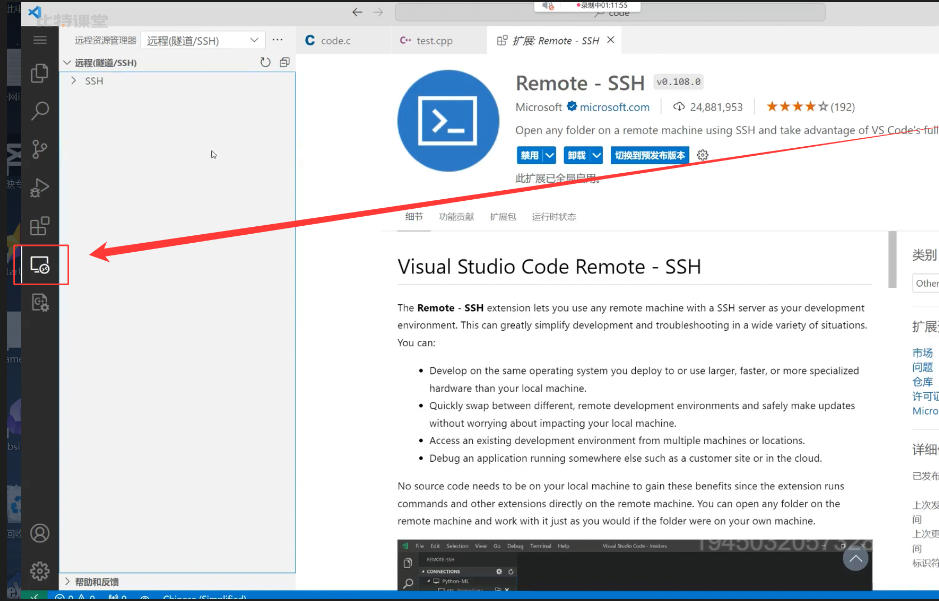Go forward with the right arrow

pyautogui.click(x=378, y=12)
